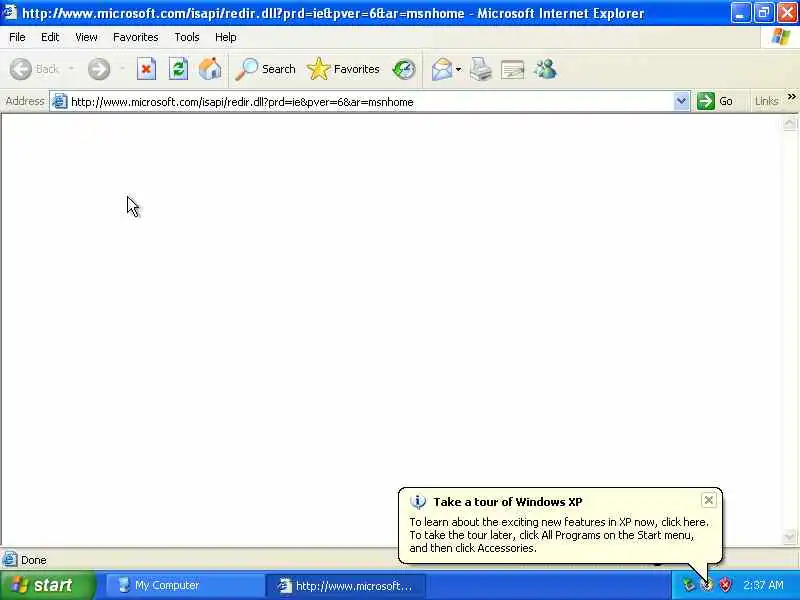This screenshot has width=800, height=600.
Task: Click the Links toolbar label
Action: (x=766, y=101)
